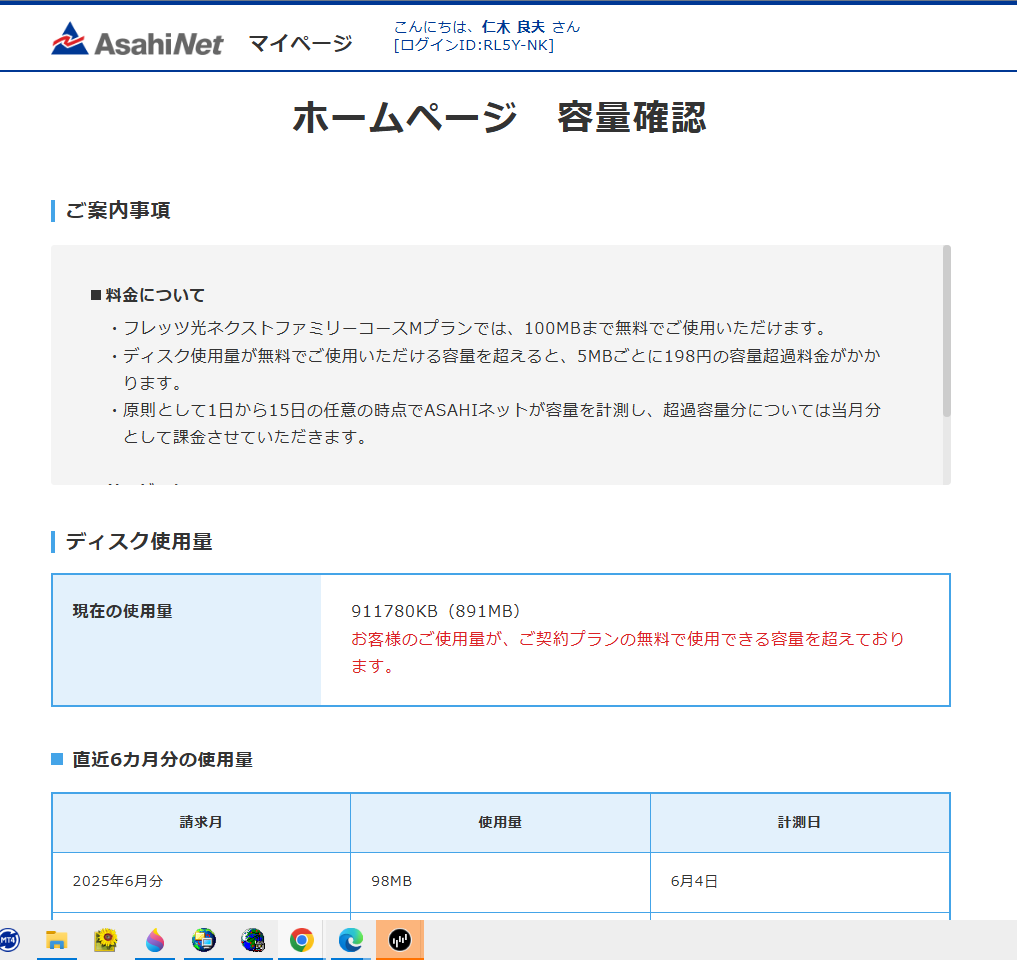The width and height of the screenshot is (1017, 960).
Task: Click the globe-with-monitor taskbar icon
Action: (x=204, y=940)
